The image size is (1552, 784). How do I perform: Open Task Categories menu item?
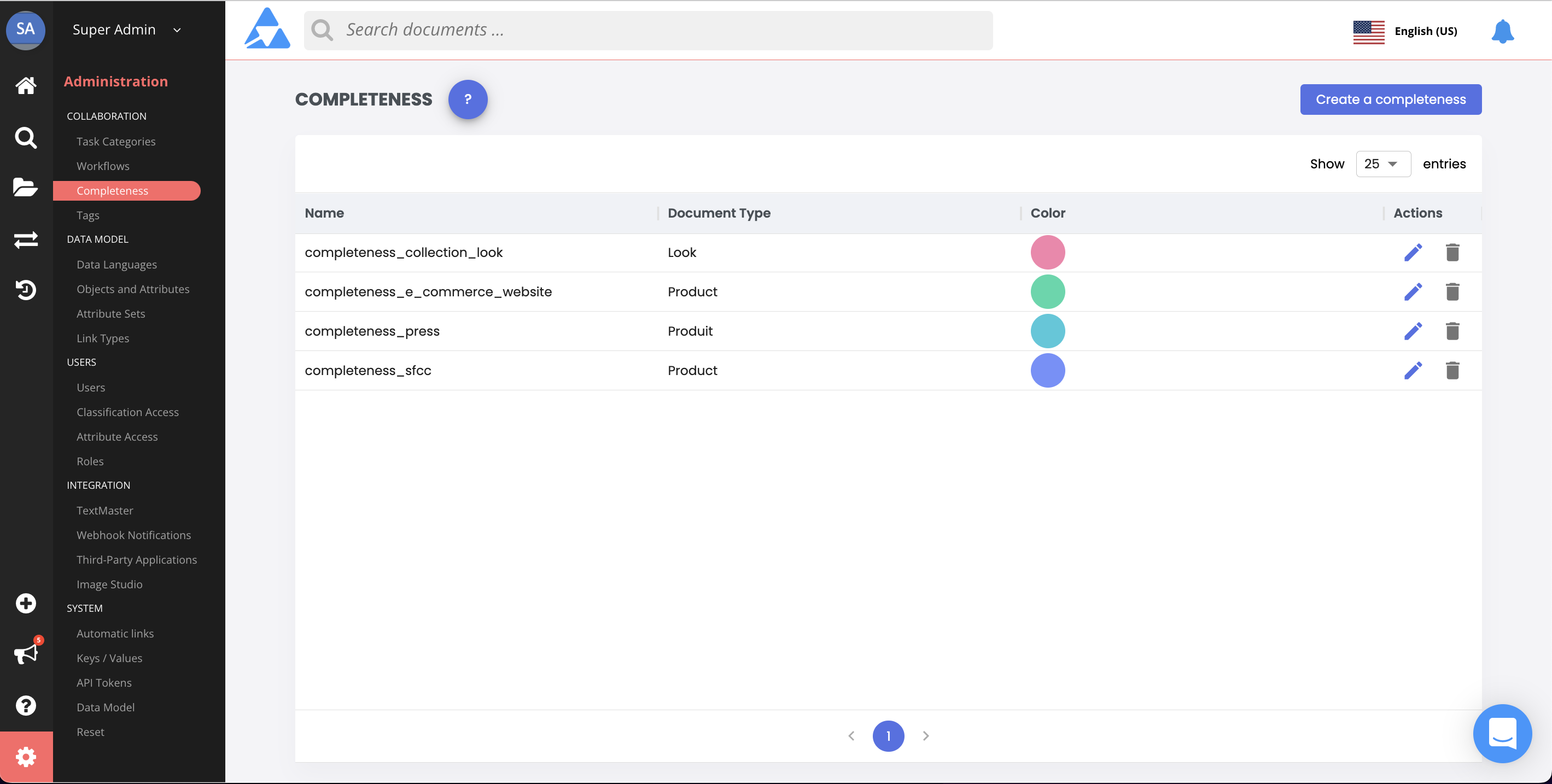(x=116, y=142)
